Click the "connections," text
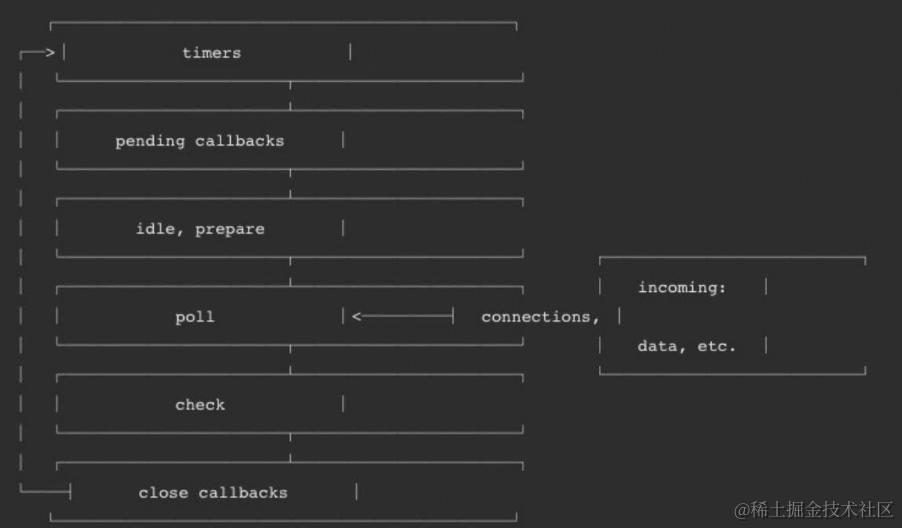Image resolution: width=902 pixels, height=528 pixels. point(540,317)
